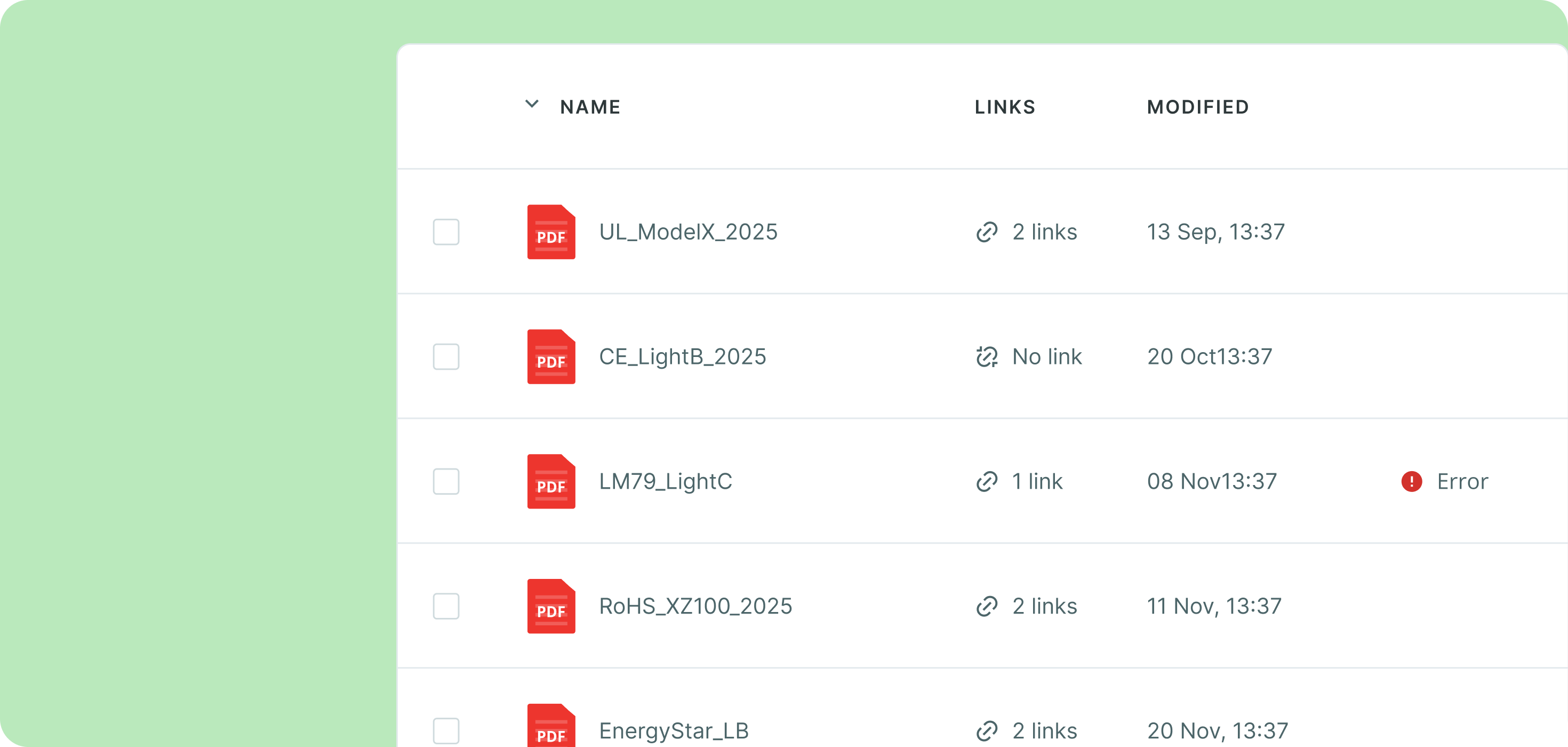Screen dimensions: 1568x747
Task: Click the Error status label
Action: 1462,482
